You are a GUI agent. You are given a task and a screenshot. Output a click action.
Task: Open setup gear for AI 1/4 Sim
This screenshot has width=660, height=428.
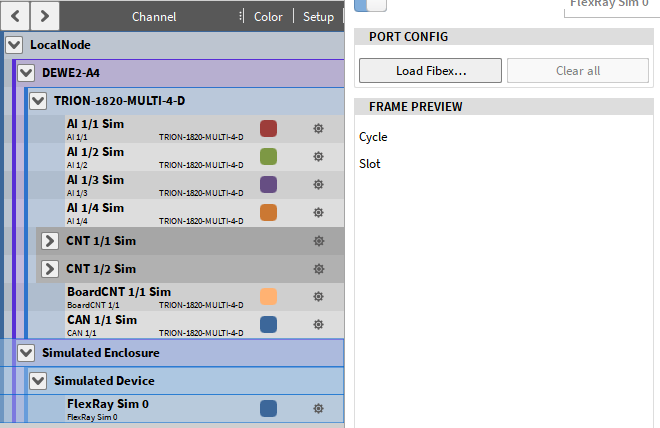pos(318,213)
